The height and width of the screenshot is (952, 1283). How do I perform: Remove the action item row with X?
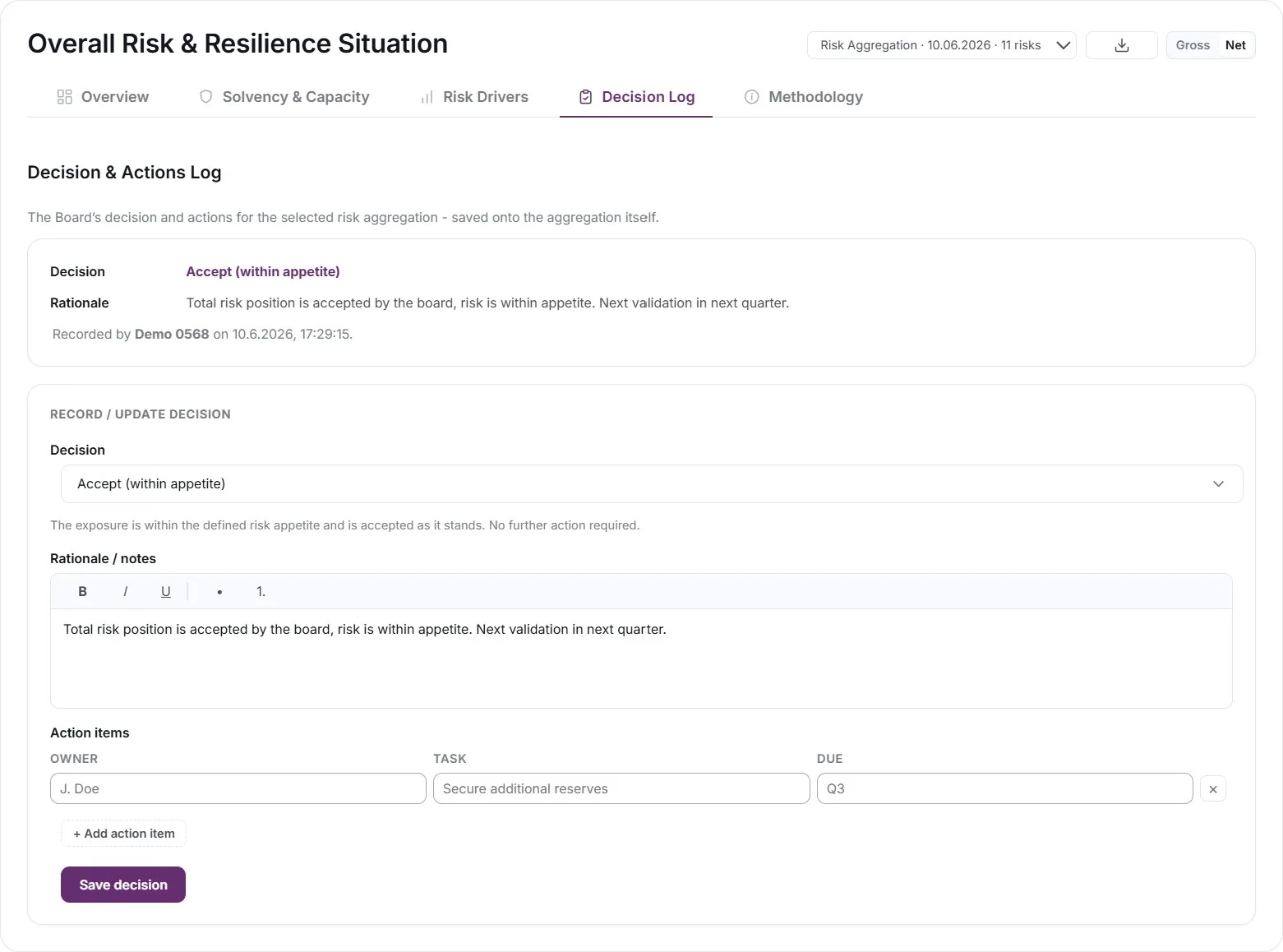tap(1213, 788)
